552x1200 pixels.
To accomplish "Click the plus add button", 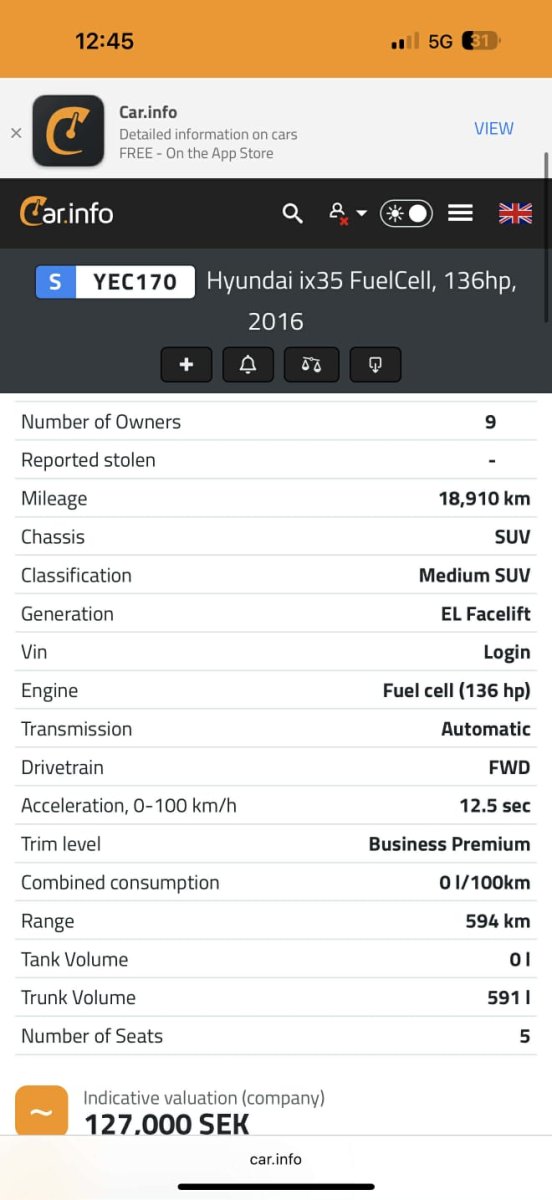I will 186,365.
